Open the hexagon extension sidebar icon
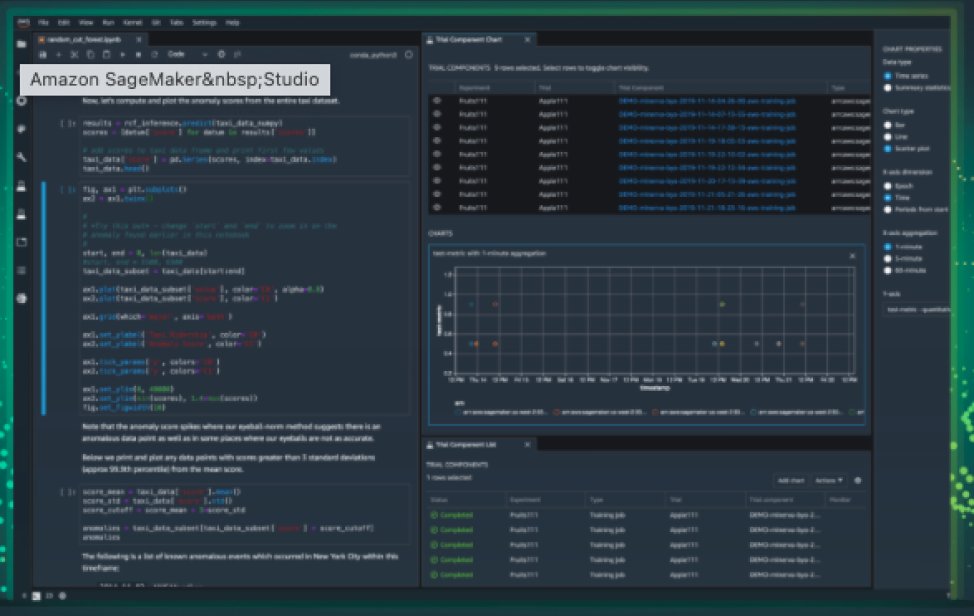This screenshot has height=616, width=974. 22,299
